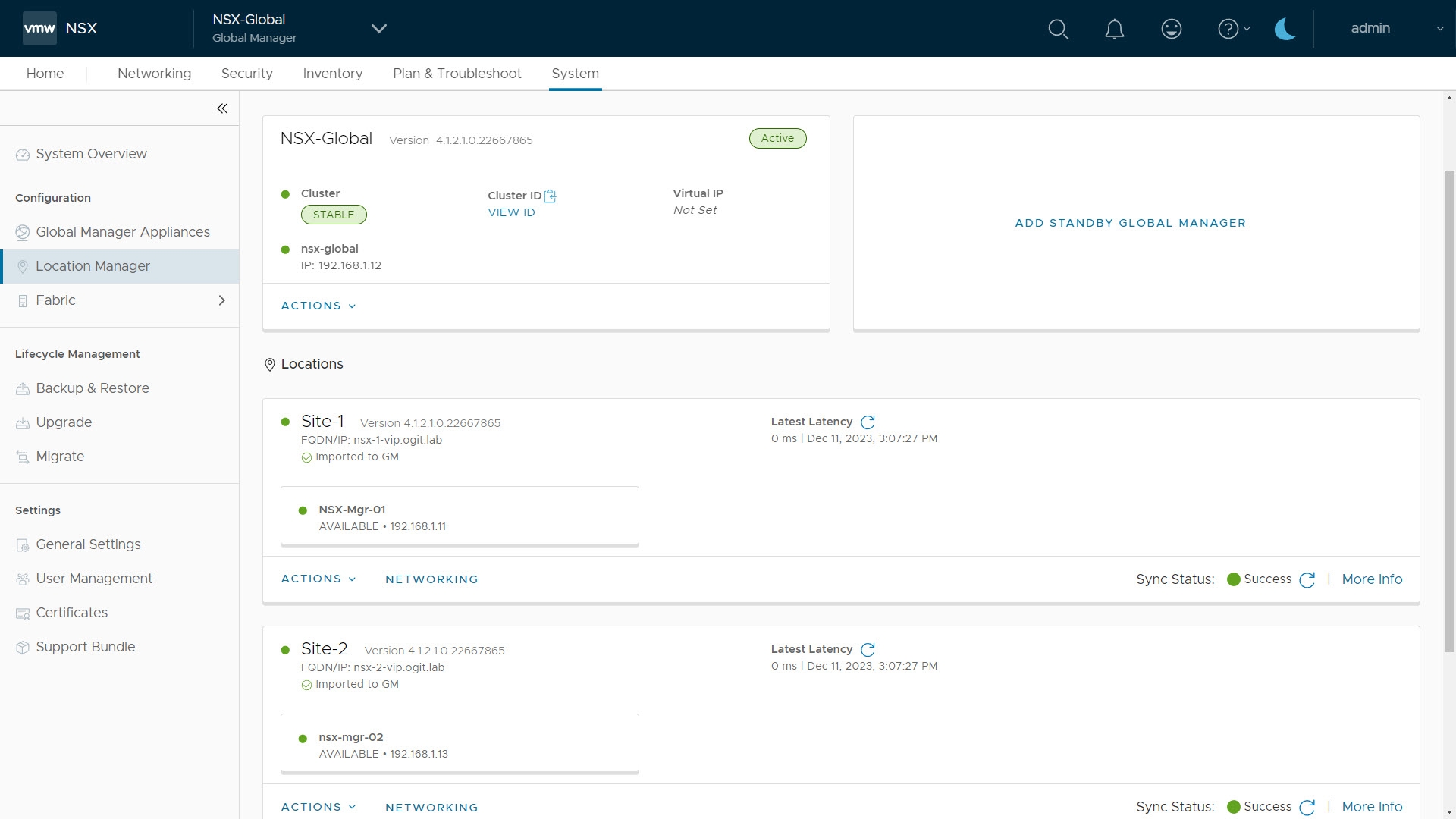This screenshot has width=1456, height=819.
Task: Click View ID link
Action: point(511,213)
